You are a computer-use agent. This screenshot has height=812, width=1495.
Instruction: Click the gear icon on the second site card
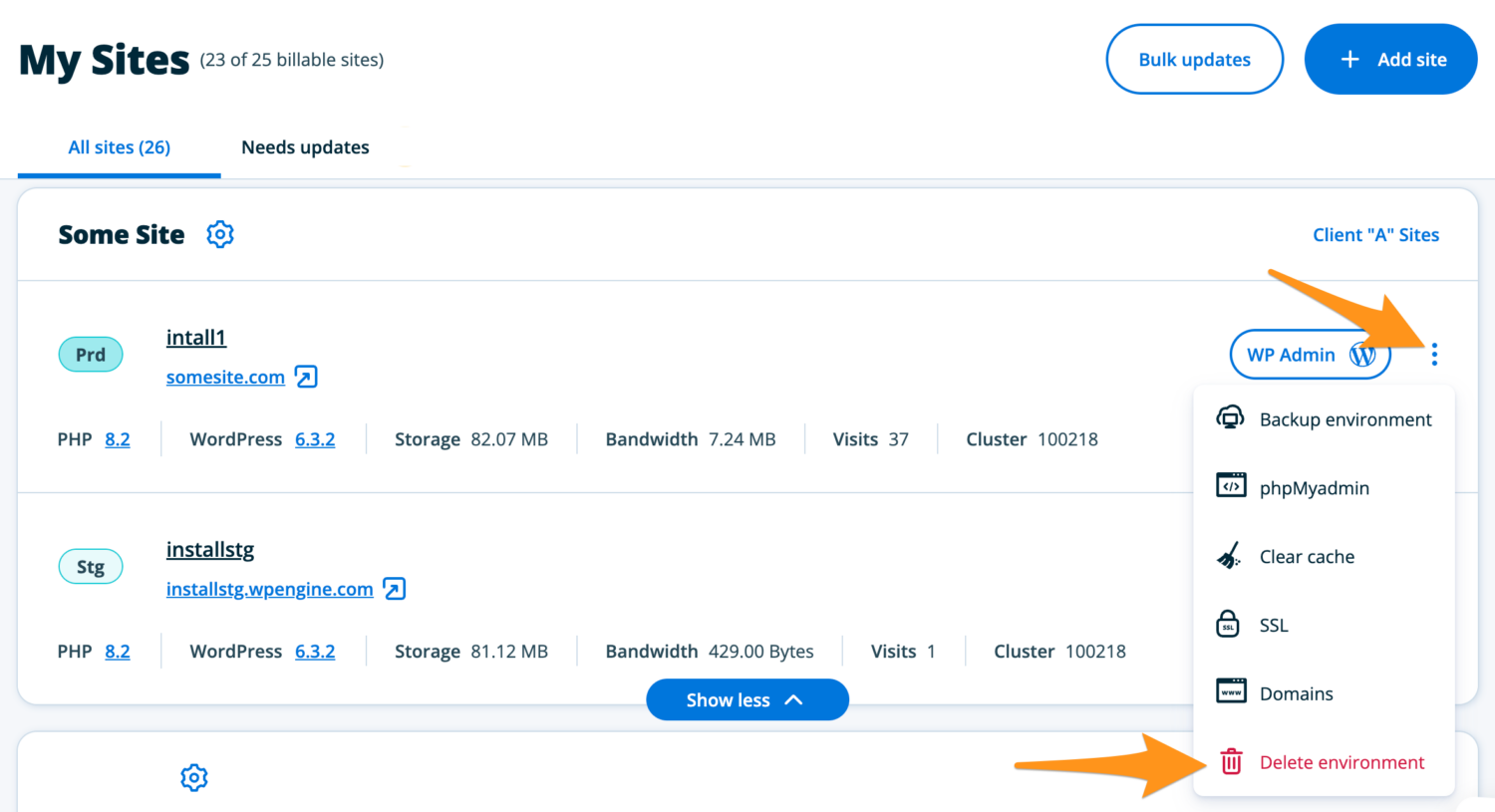194,777
